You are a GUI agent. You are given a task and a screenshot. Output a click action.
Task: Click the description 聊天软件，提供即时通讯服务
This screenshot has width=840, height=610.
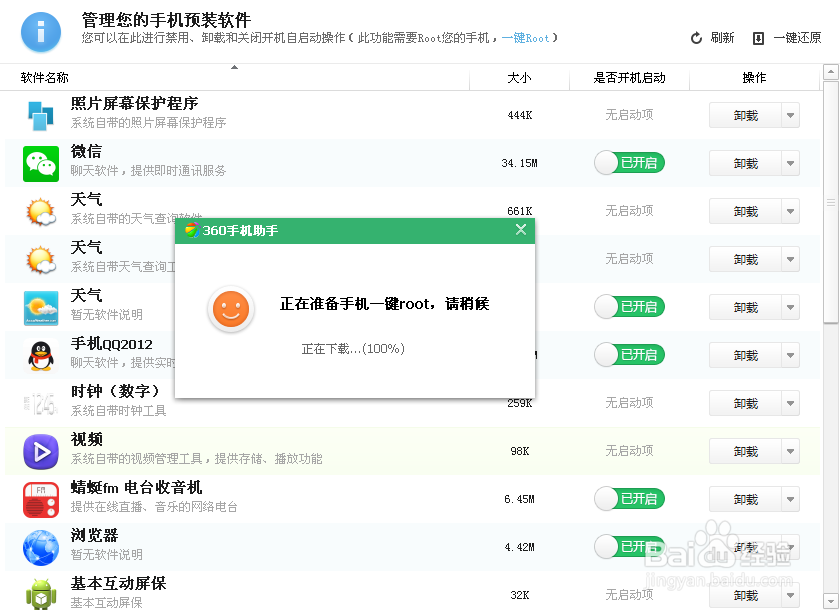click(x=148, y=171)
